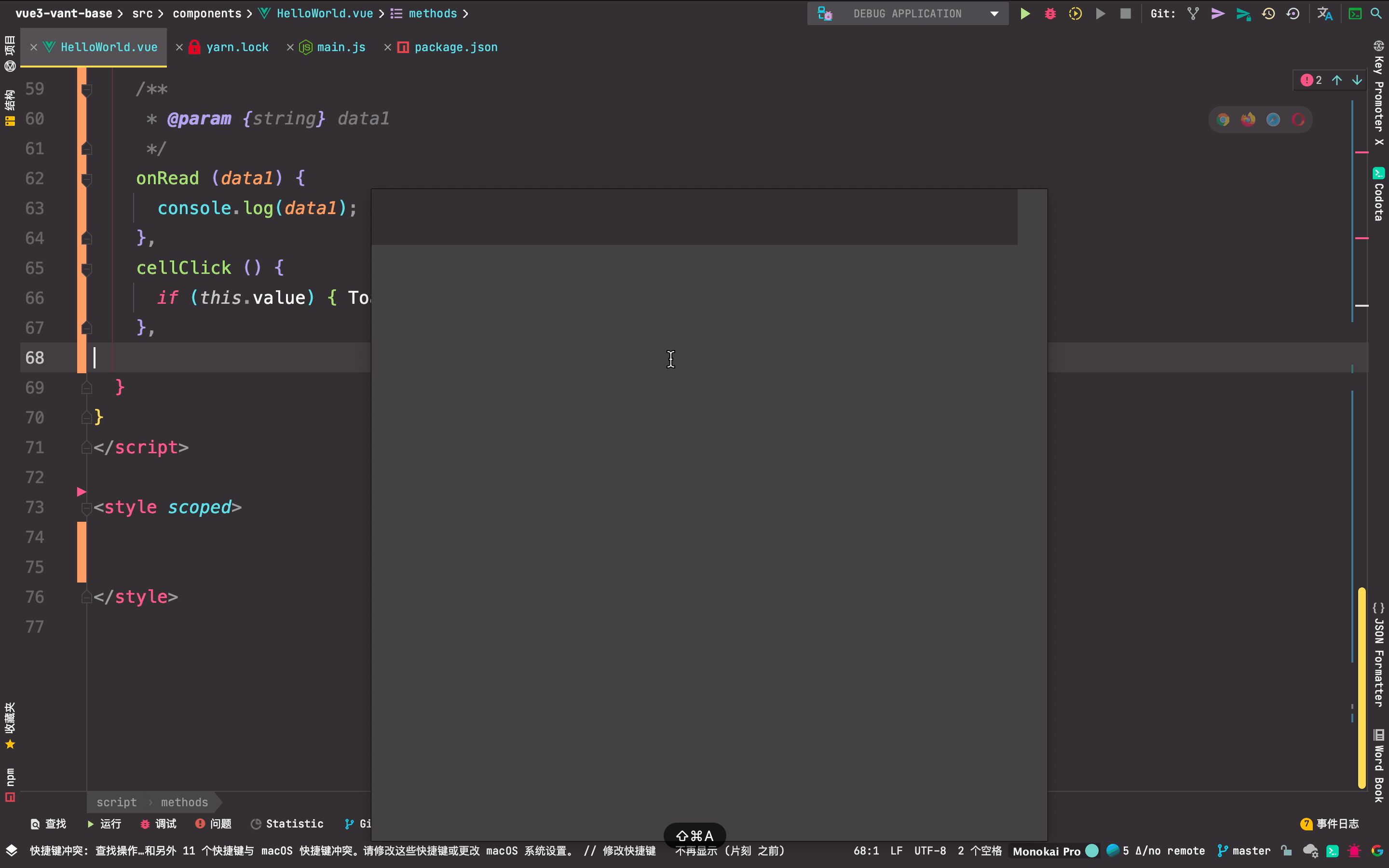The height and width of the screenshot is (868, 1389).
Task: Run the application with the green play icon
Action: tap(1025, 13)
